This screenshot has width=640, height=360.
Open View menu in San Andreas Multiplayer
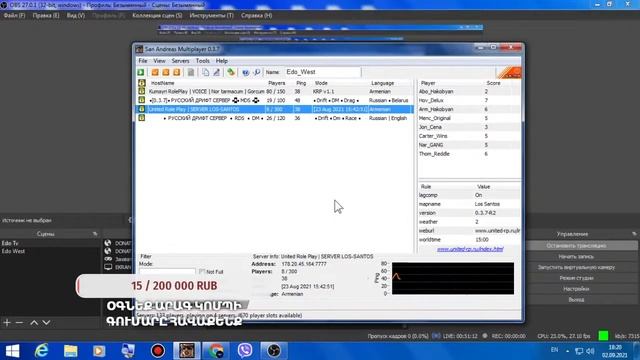click(x=159, y=61)
